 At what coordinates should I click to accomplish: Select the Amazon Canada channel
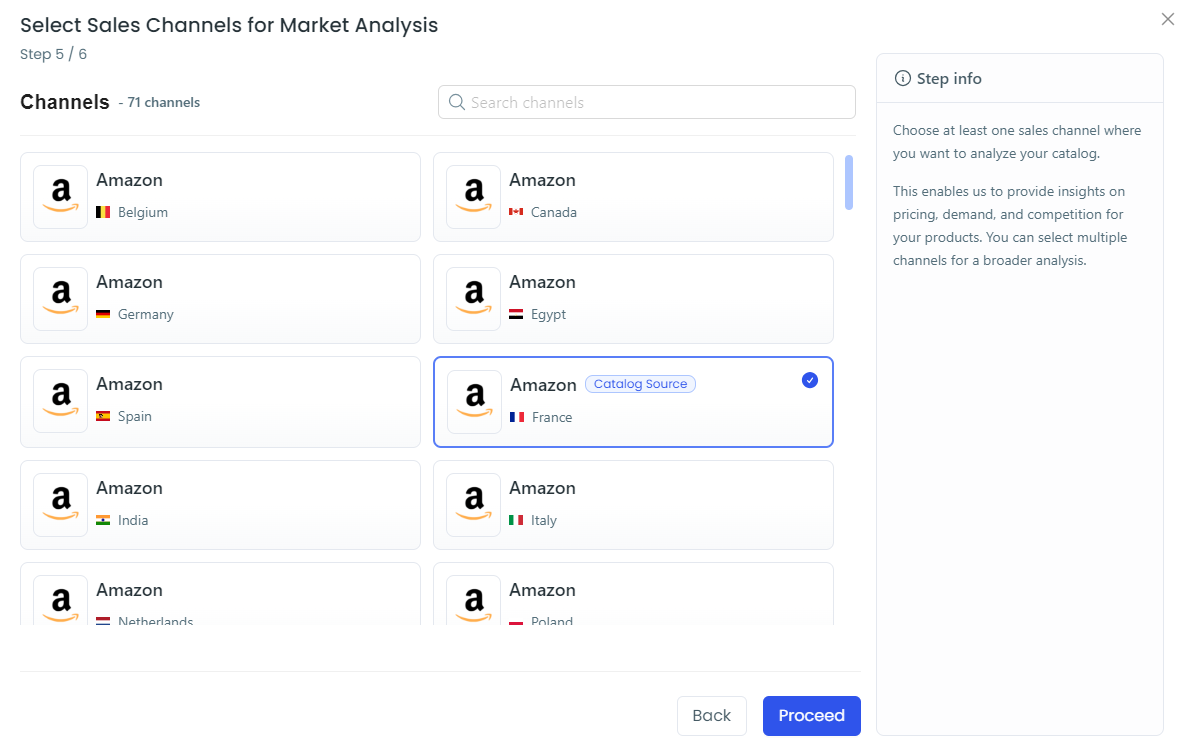click(x=634, y=197)
